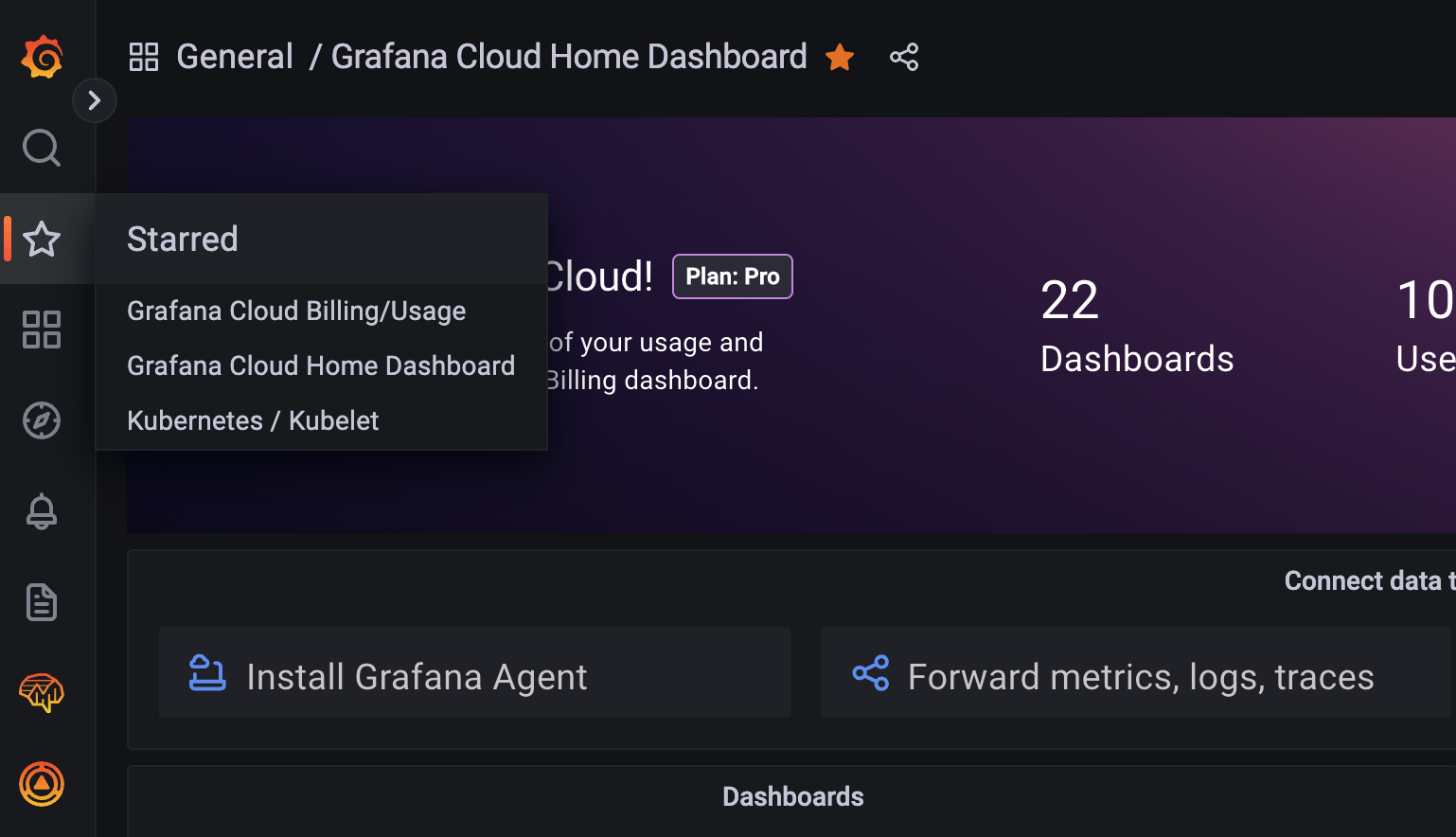This screenshot has width=1456, height=837.
Task: Select the Starred star icon in sidebar
Action: [42, 240]
